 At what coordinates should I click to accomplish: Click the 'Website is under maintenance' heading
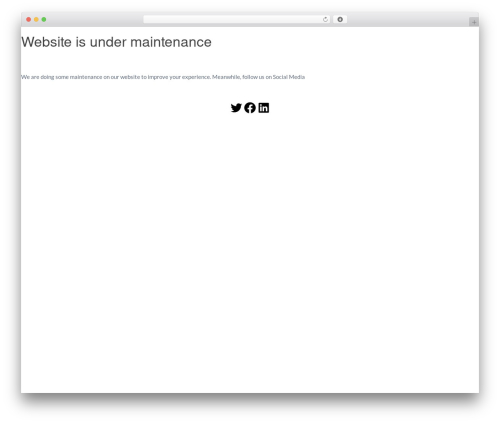[116, 42]
